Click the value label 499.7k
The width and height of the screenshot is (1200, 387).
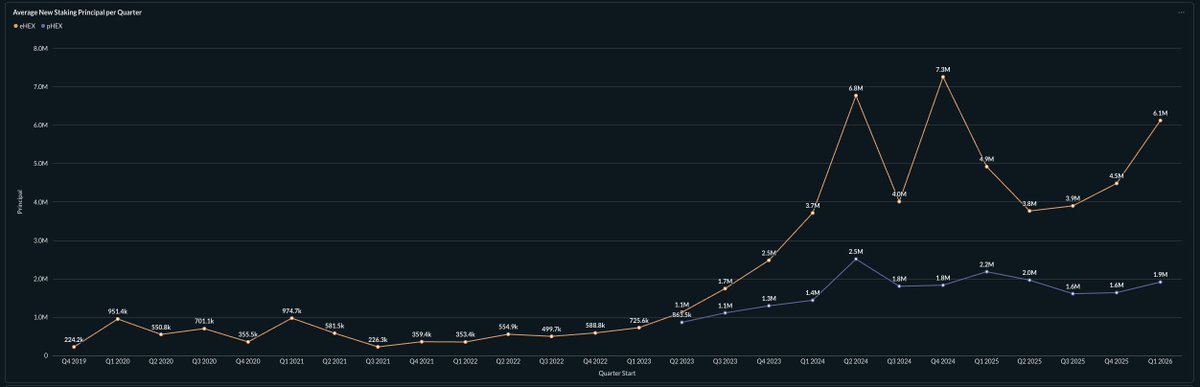(x=551, y=329)
